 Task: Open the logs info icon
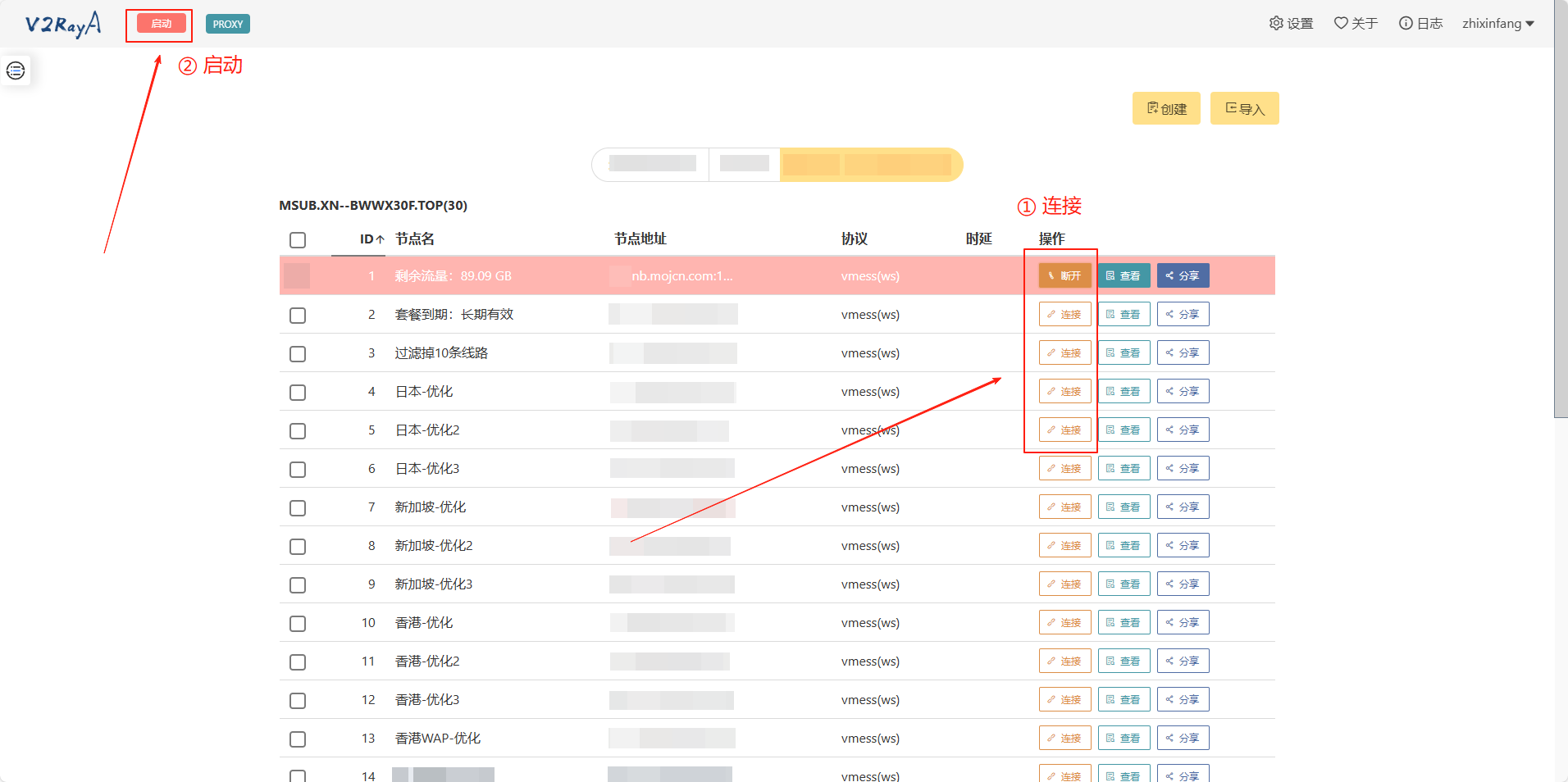click(x=1406, y=23)
